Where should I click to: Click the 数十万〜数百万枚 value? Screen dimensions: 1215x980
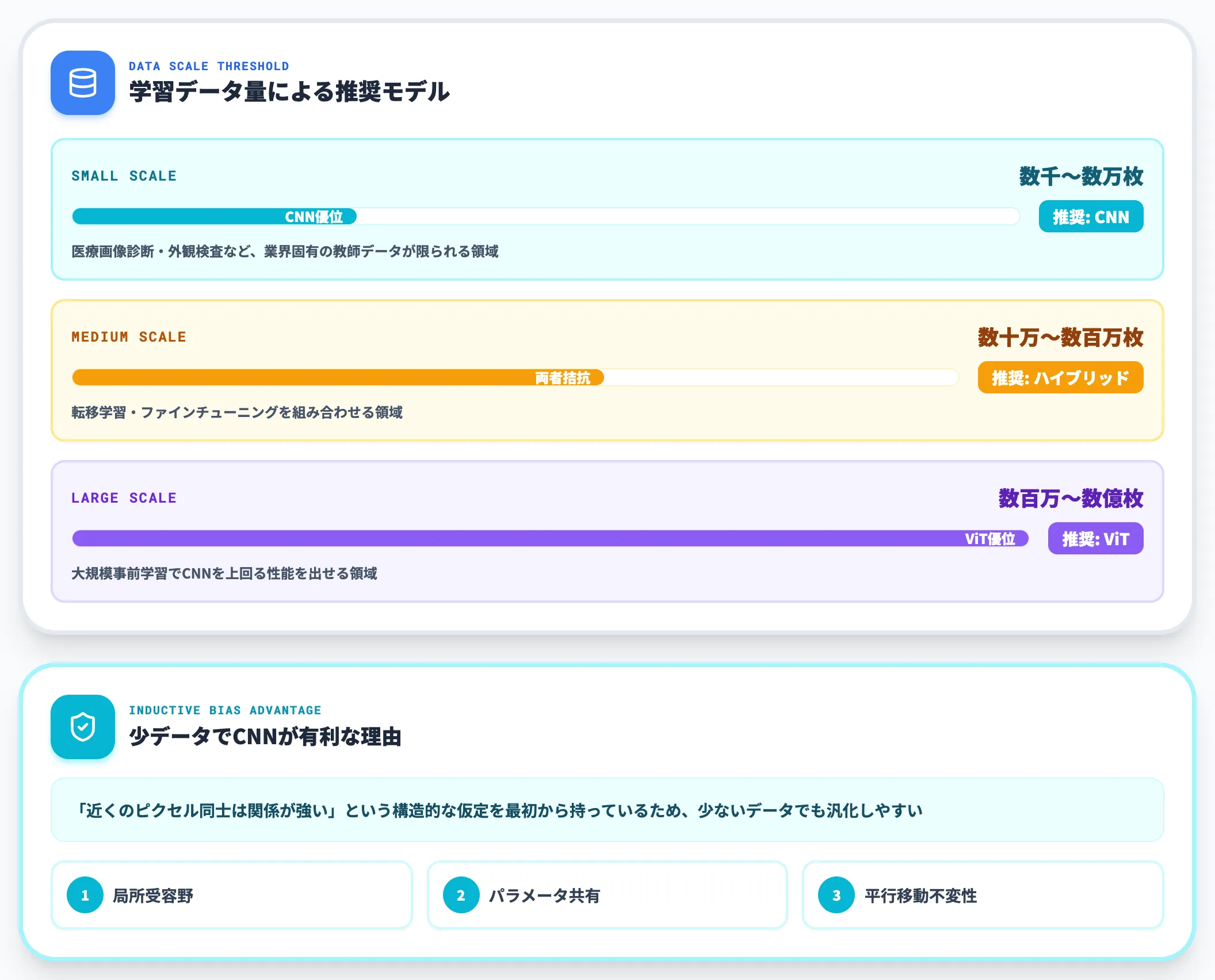1060,338
